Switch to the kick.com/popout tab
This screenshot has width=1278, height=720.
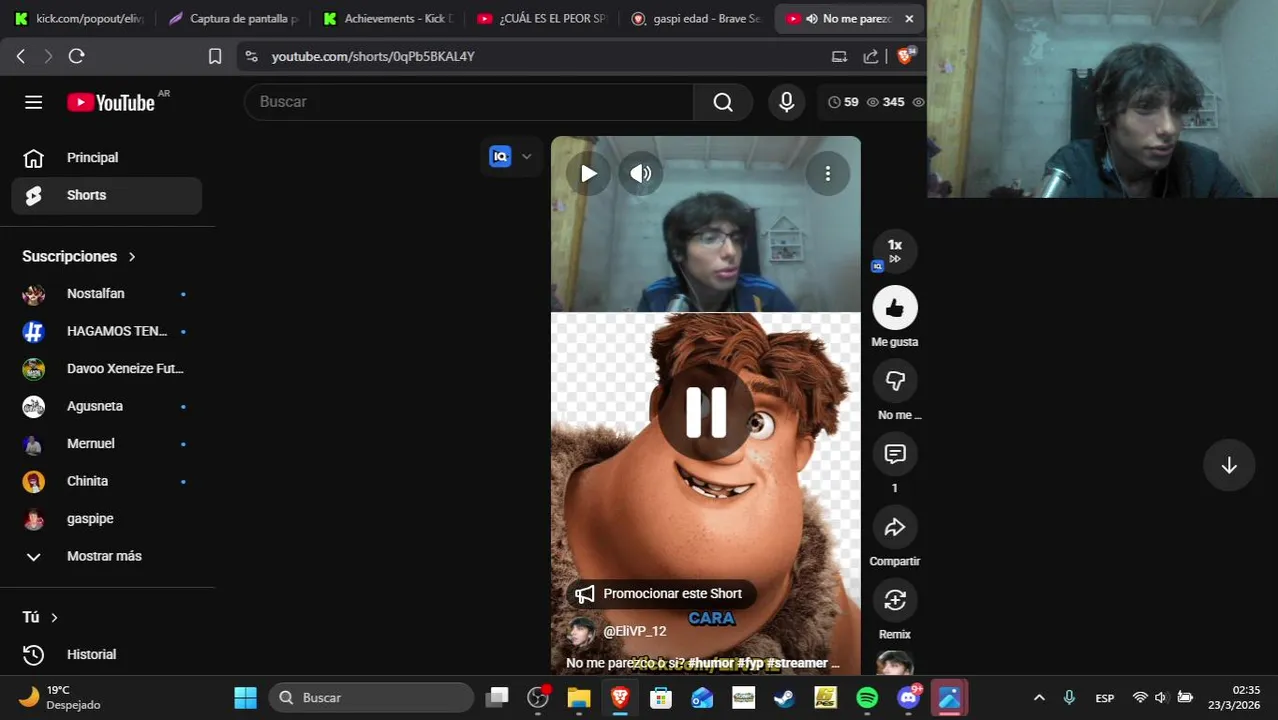coord(78,18)
